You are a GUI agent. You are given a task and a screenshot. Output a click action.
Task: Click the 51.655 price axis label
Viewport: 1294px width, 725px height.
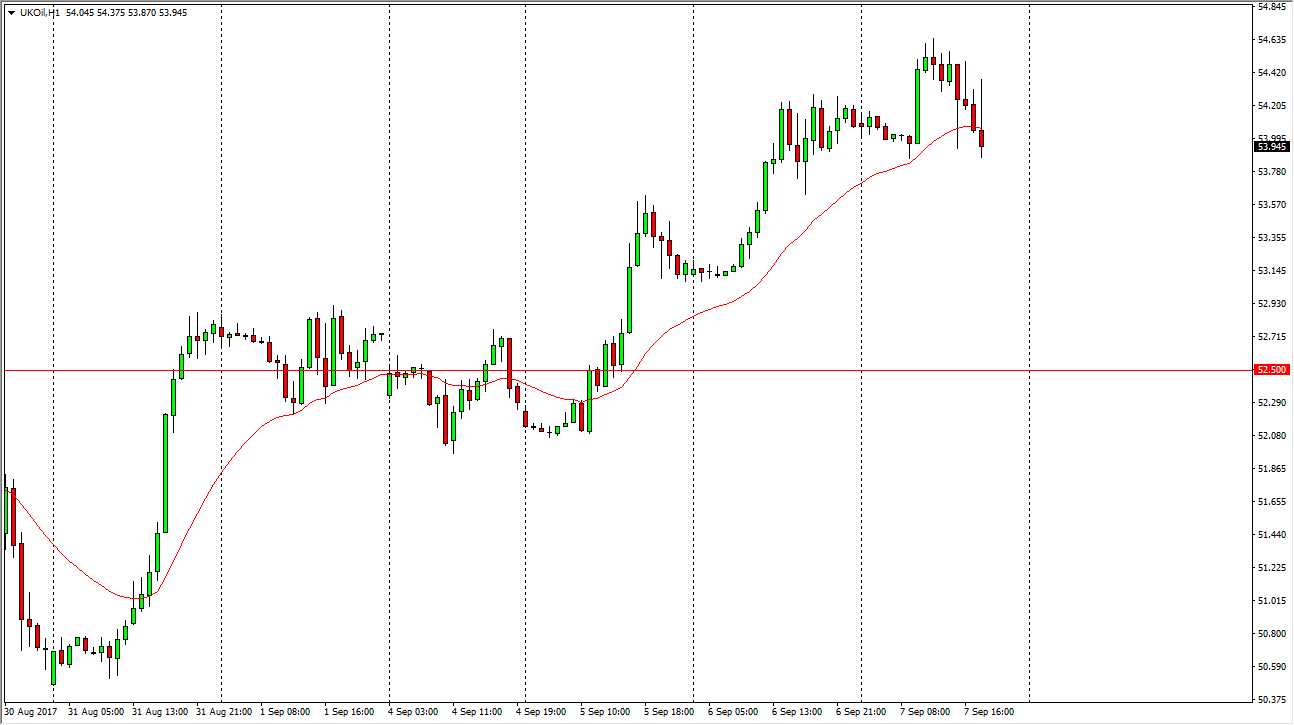(1272, 502)
